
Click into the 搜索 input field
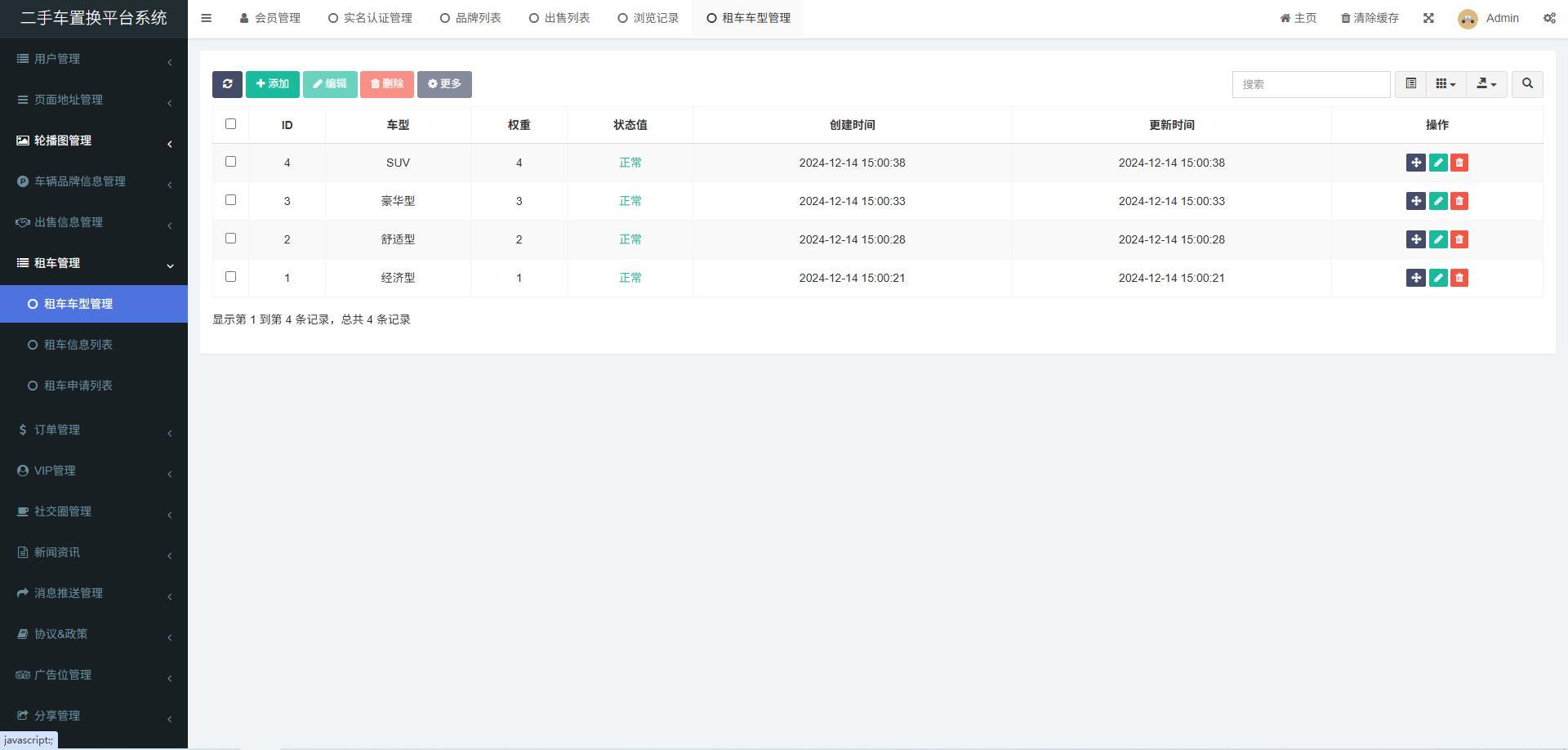coord(1311,84)
